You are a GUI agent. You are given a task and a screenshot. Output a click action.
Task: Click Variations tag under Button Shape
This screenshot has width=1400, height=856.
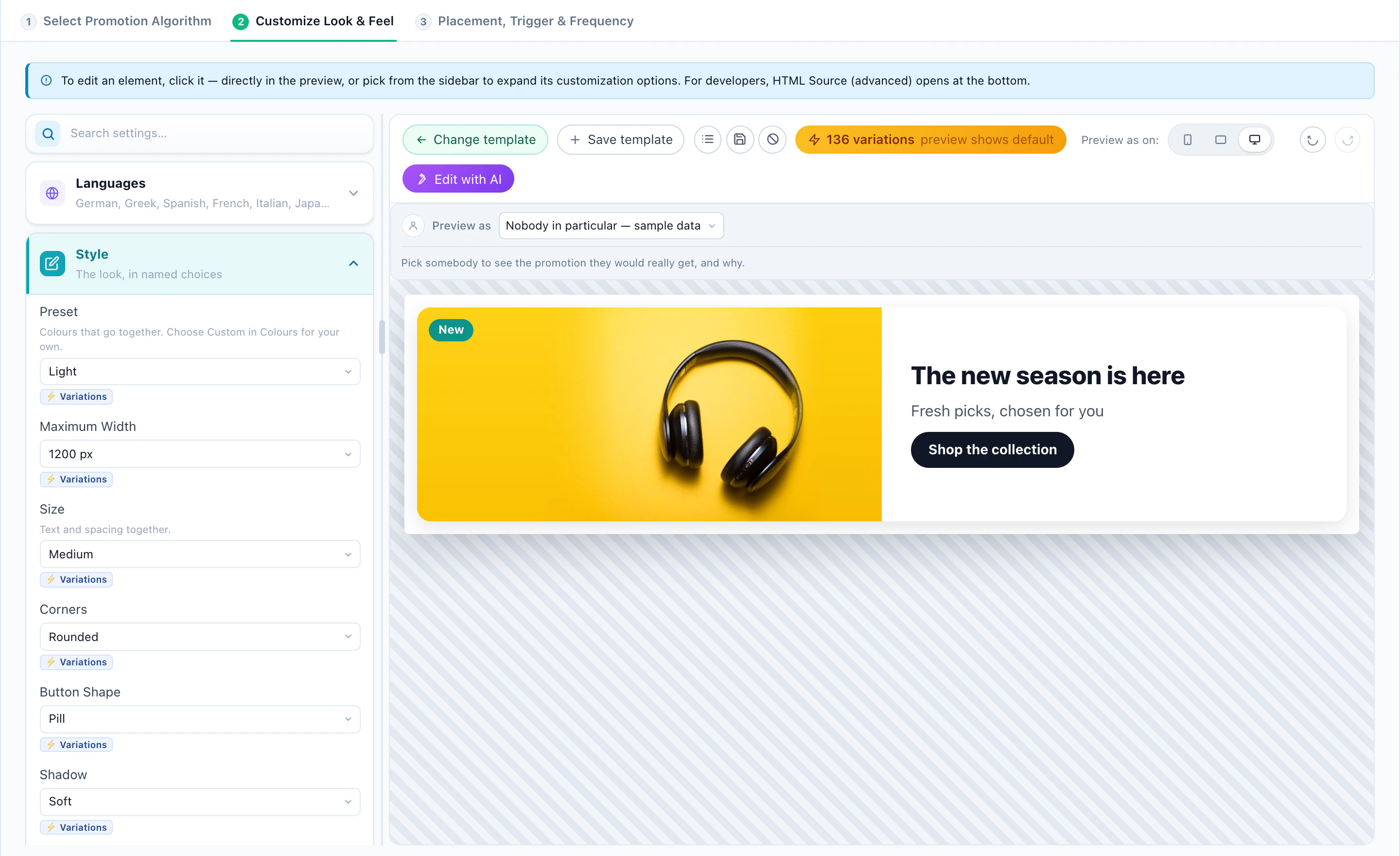coord(76,745)
